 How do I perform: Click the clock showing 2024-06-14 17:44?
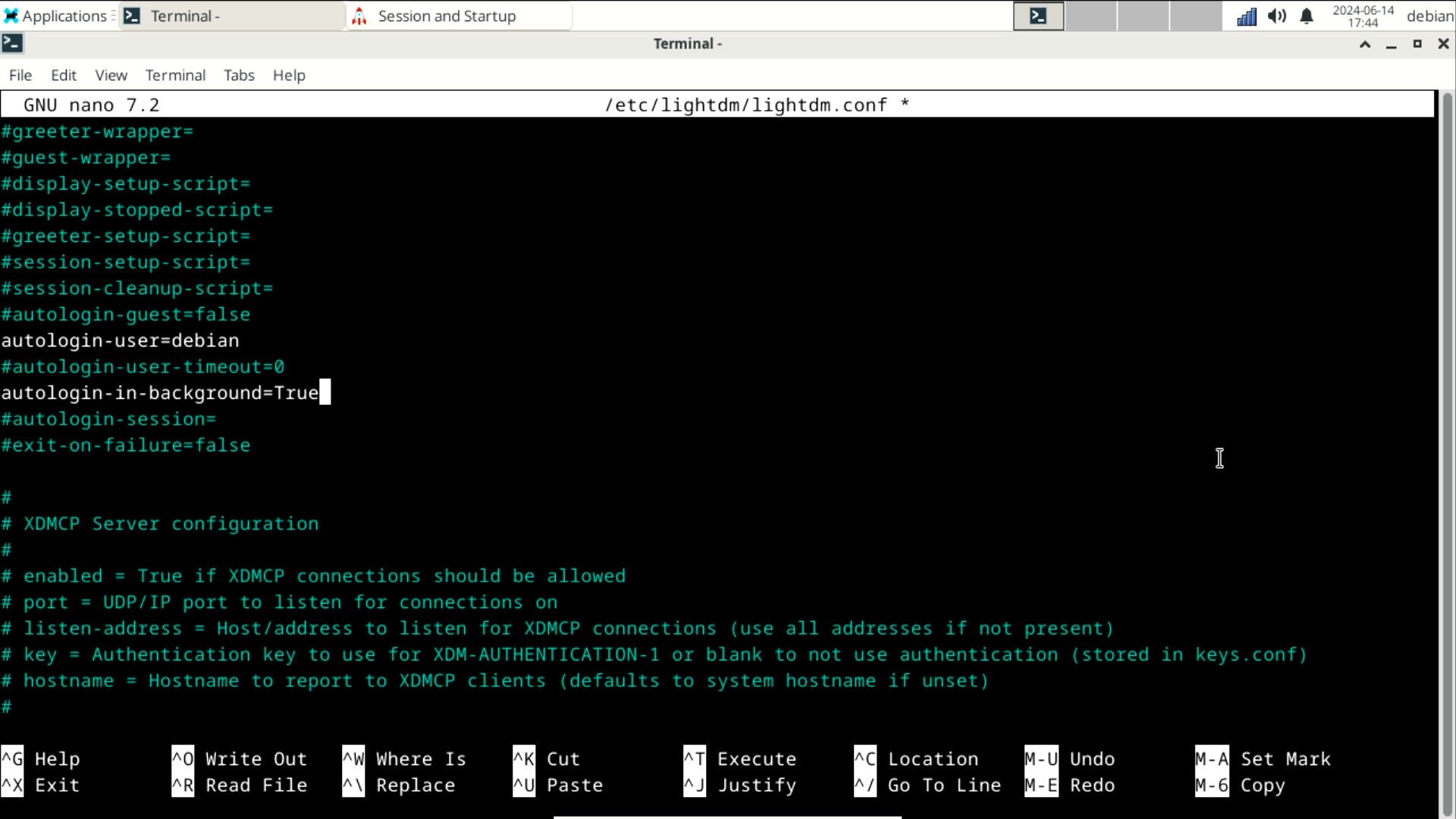1363,16
